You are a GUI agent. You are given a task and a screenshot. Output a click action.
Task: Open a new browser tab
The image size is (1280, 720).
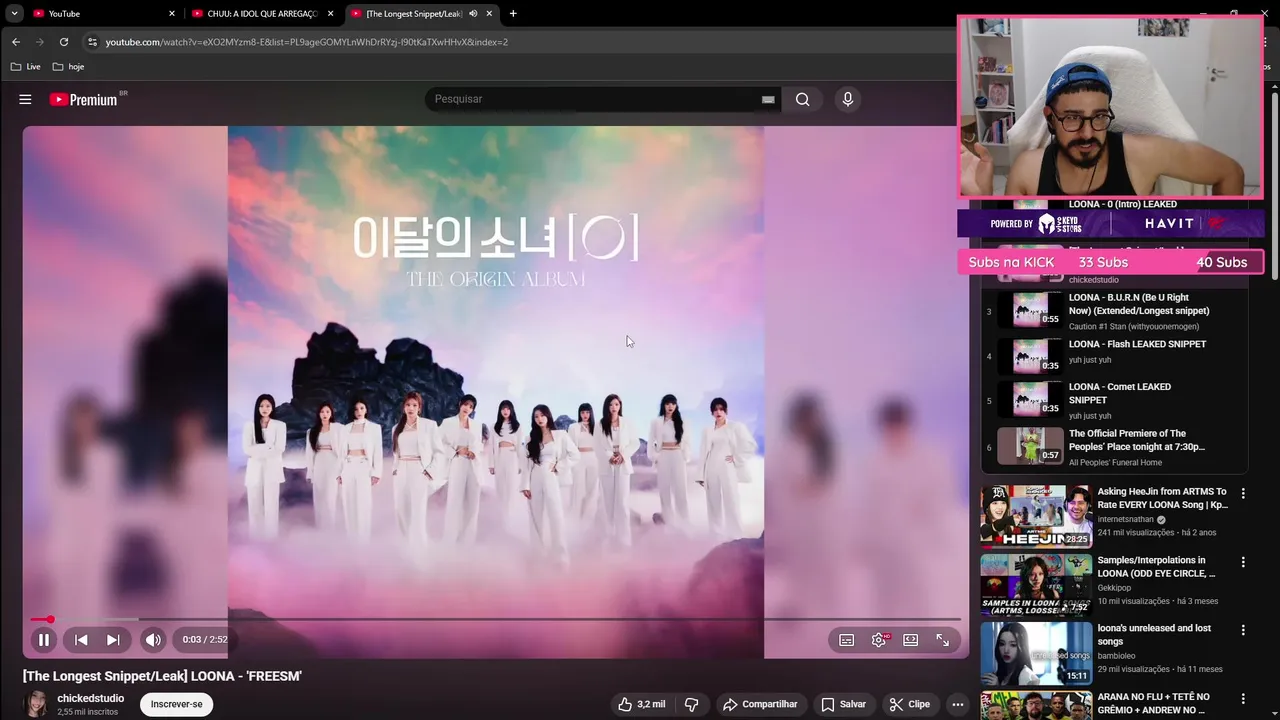pyautogui.click(x=513, y=14)
